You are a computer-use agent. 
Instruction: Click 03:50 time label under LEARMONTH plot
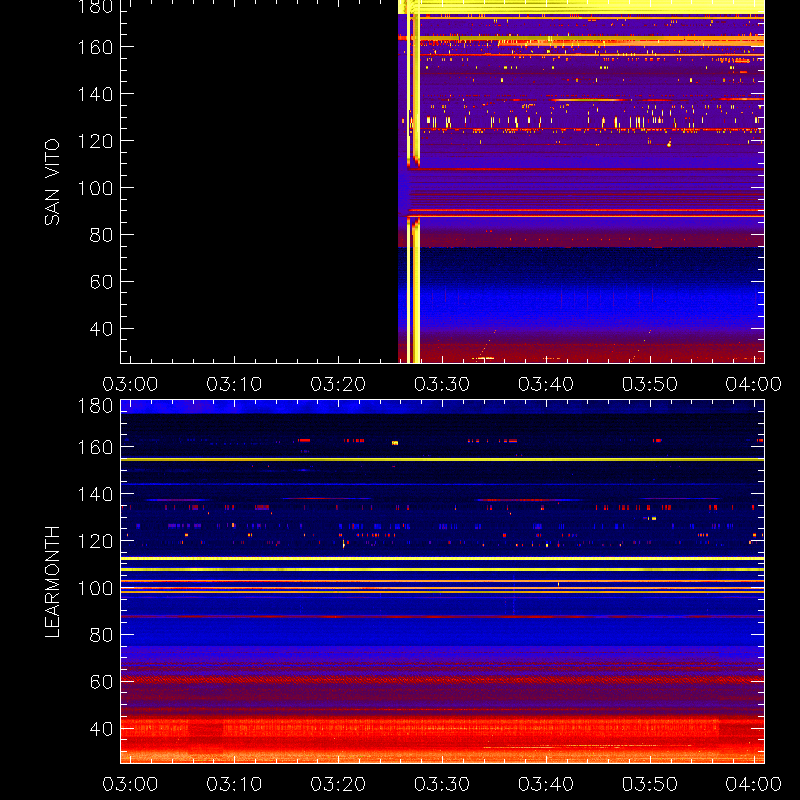tap(649, 784)
